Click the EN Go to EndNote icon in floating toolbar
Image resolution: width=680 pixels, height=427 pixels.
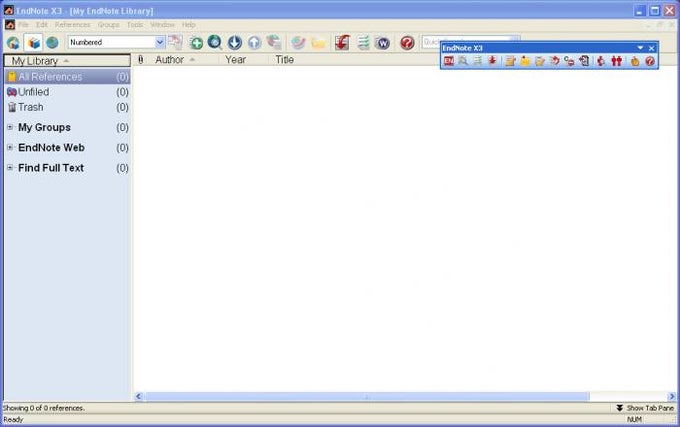click(449, 61)
